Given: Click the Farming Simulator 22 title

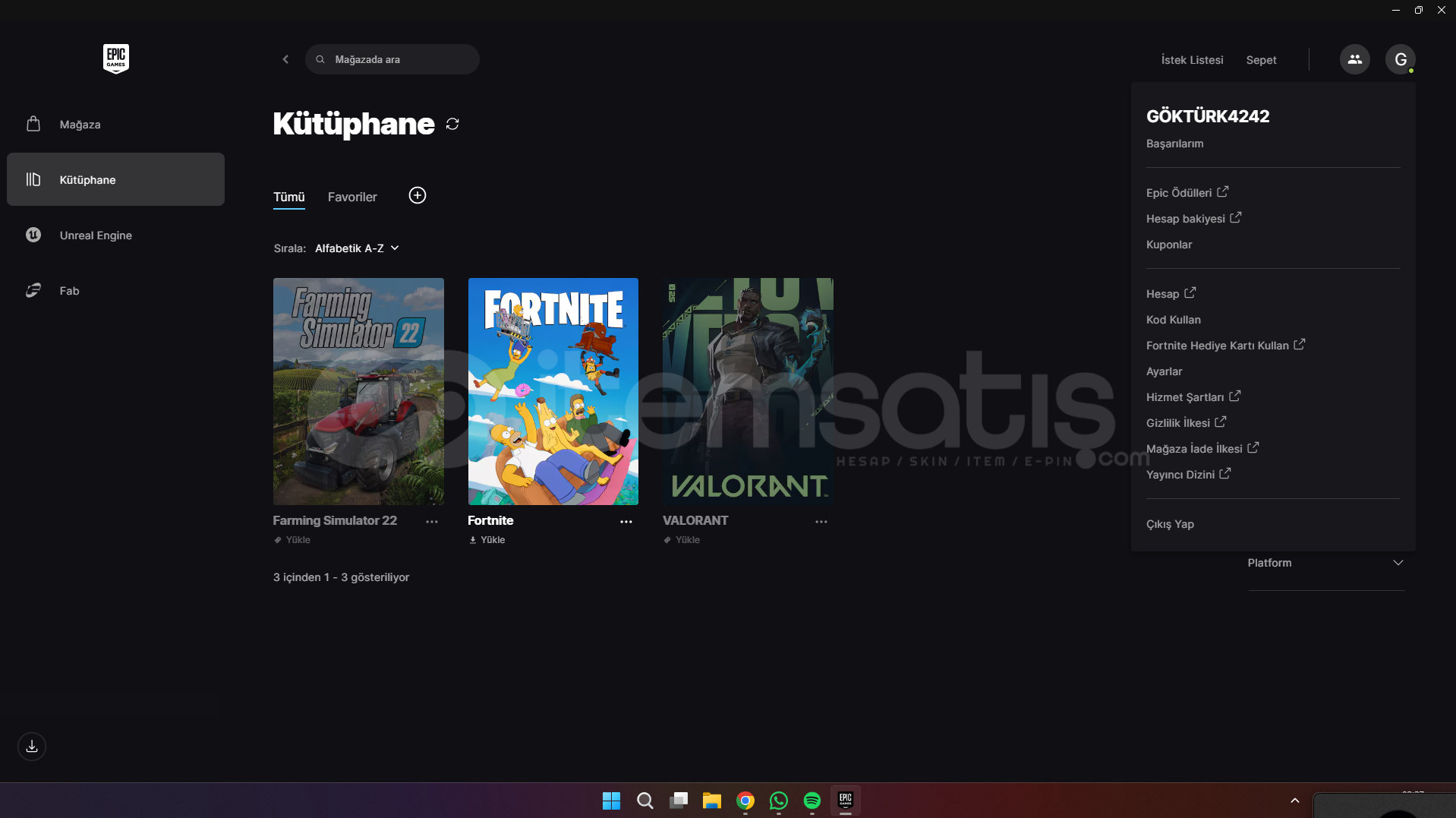Looking at the screenshot, I should 335,520.
